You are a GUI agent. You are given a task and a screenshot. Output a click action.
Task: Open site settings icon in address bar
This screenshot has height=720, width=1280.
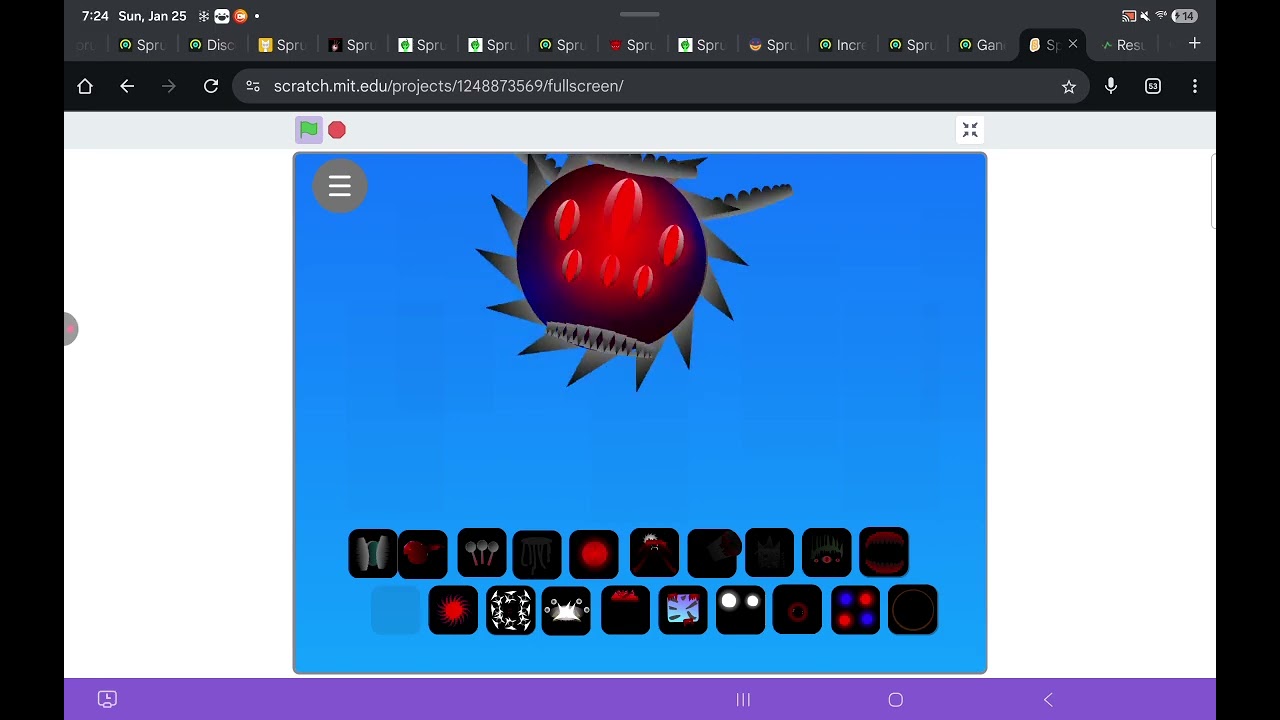[x=253, y=86]
